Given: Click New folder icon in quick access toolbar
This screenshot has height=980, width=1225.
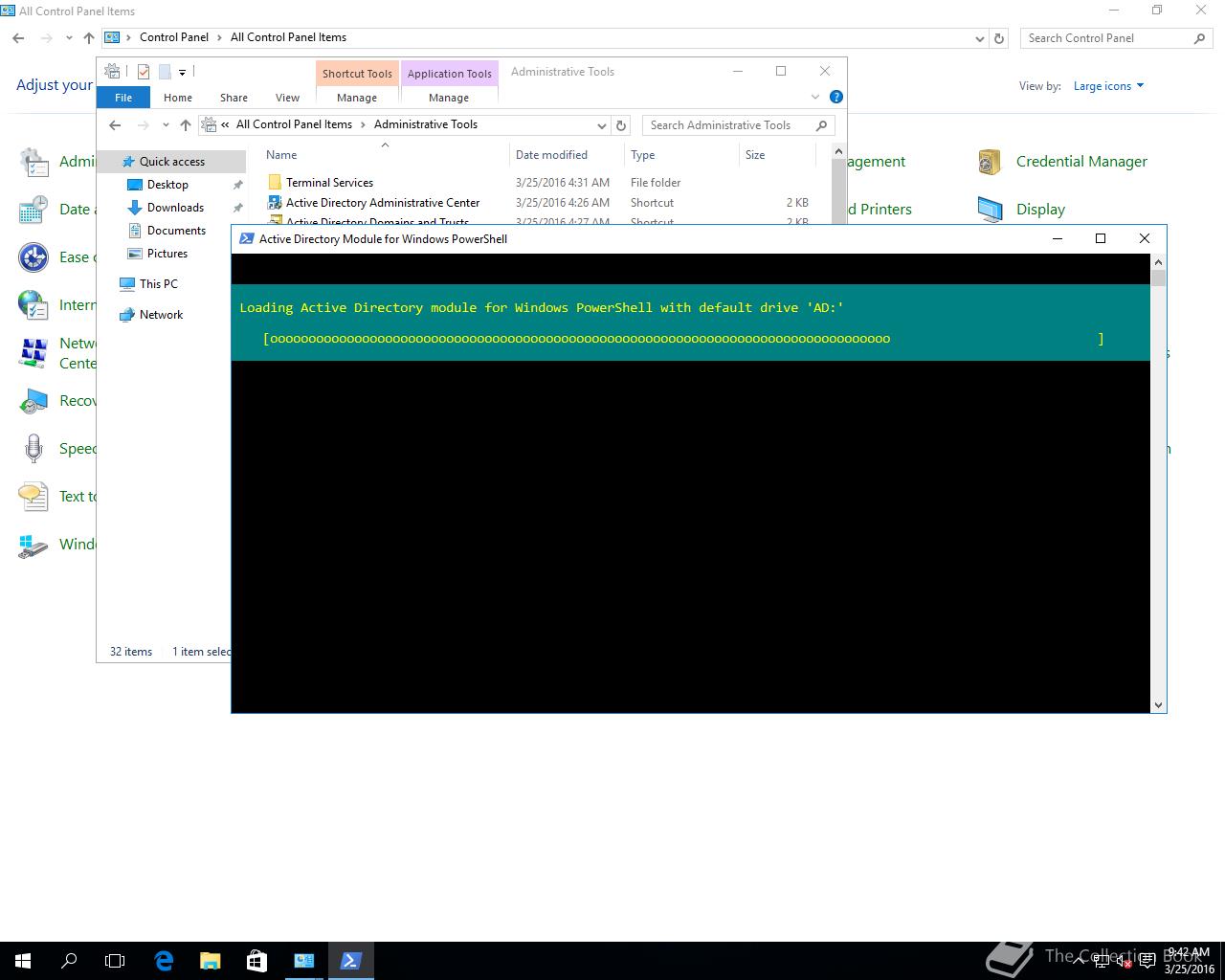Looking at the screenshot, I should (x=165, y=72).
